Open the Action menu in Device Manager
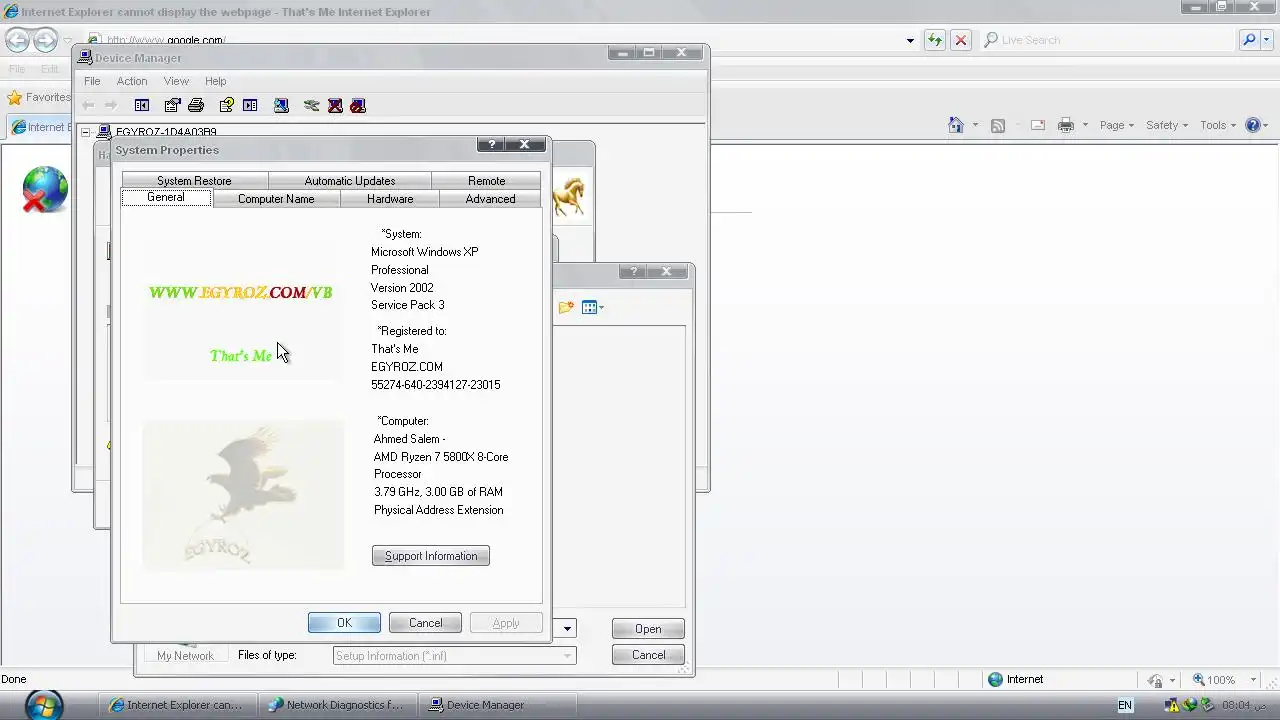Viewport: 1280px width, 720px height. tap(132, 81)
